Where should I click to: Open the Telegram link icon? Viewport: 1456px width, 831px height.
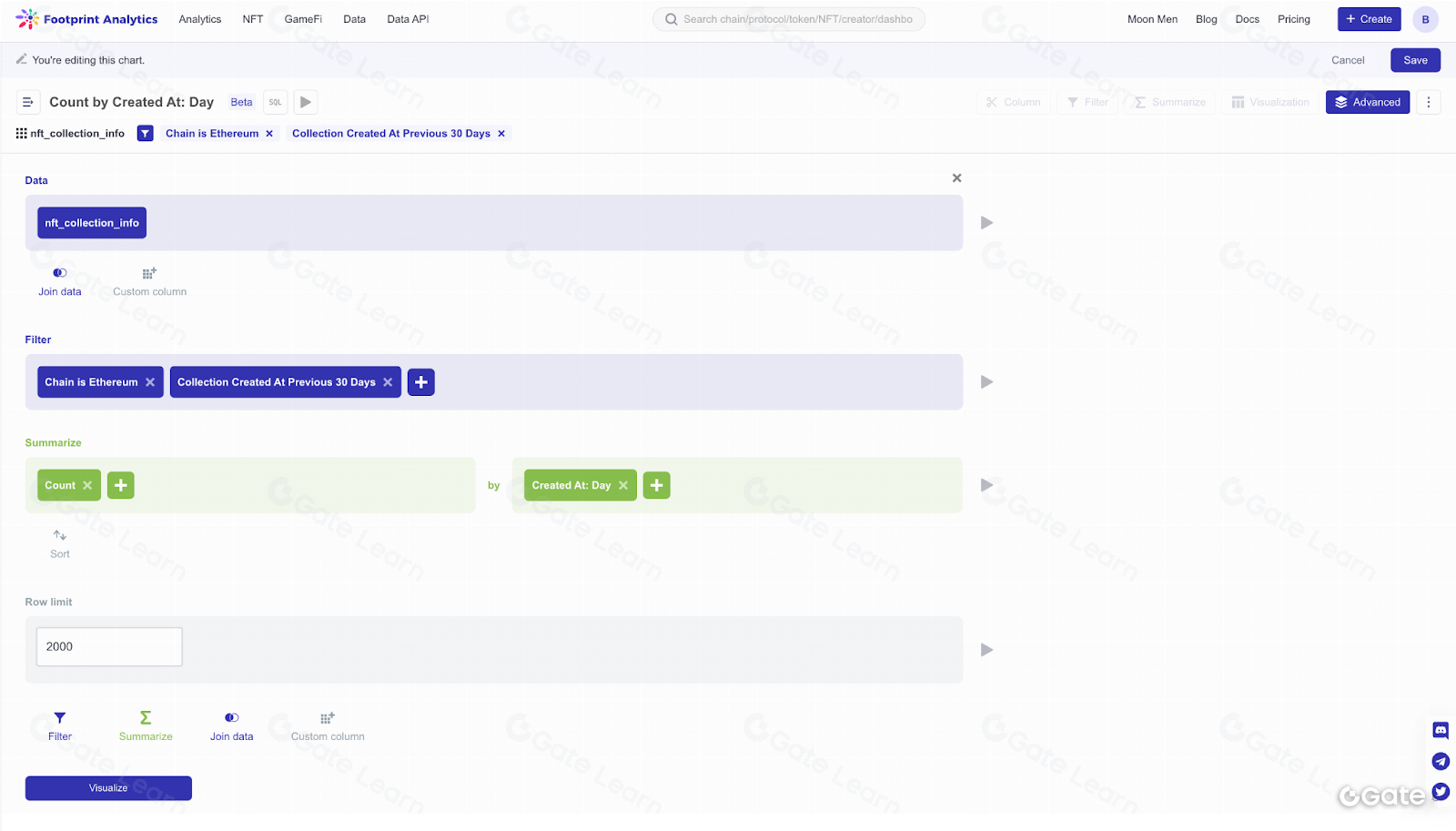[x=1441, y=761]
